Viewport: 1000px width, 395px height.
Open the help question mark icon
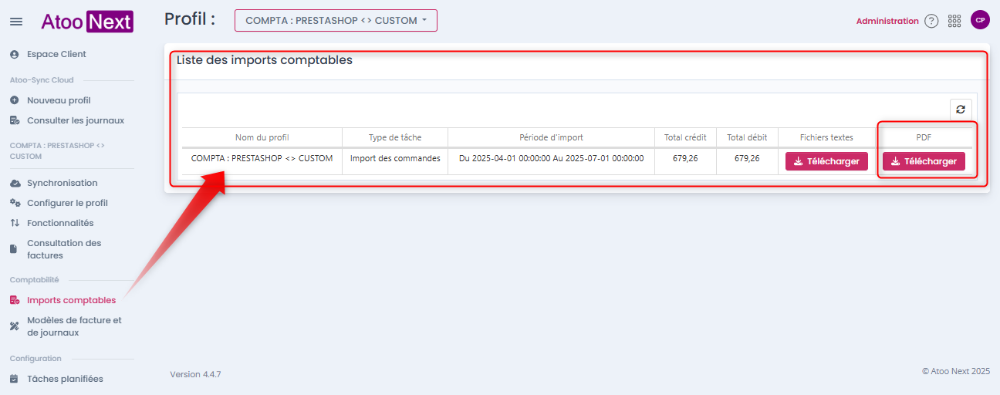click(932, 21)
